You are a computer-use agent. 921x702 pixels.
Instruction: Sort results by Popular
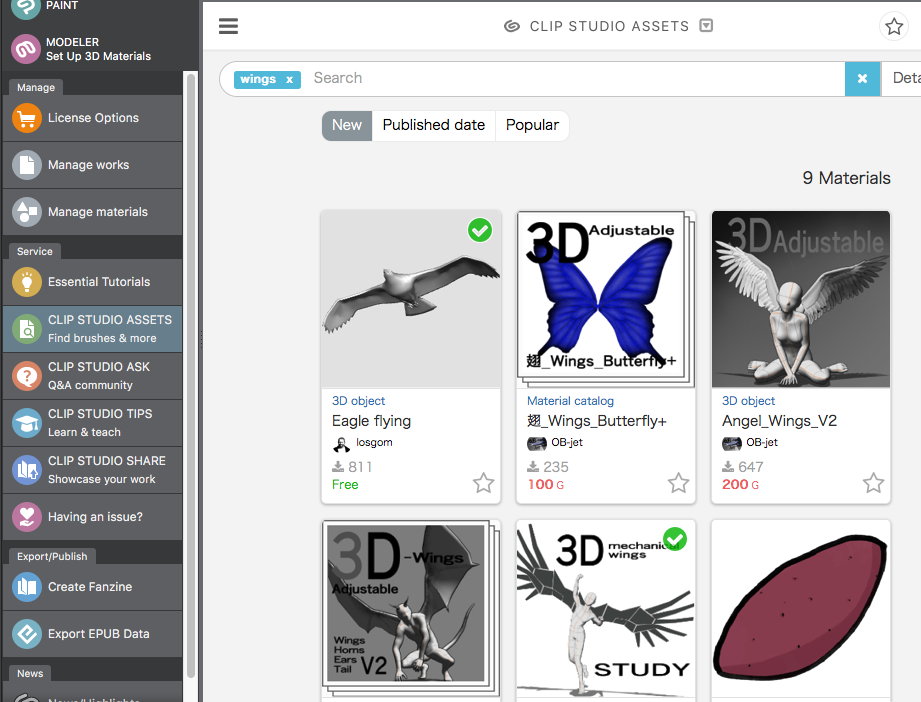(532, 125)
